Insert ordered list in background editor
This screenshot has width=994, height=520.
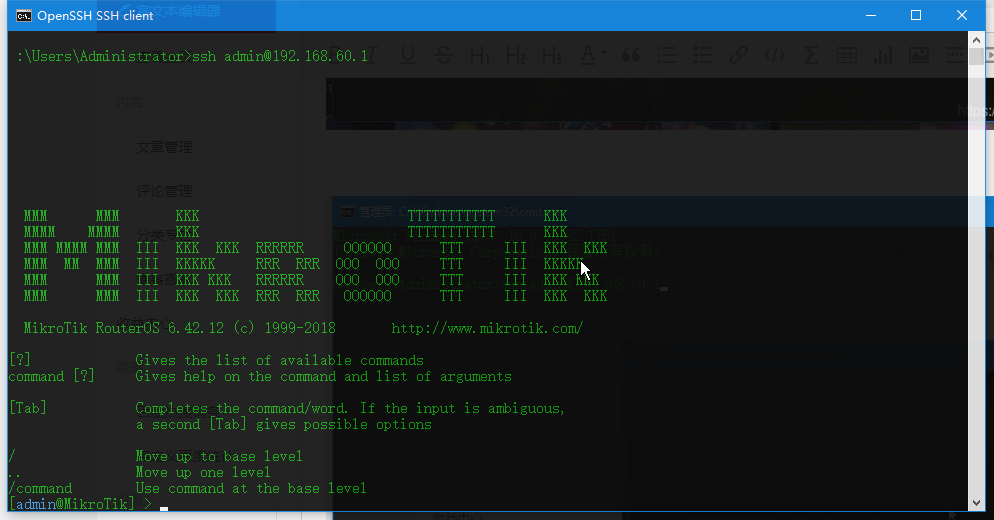click(666, 55)
